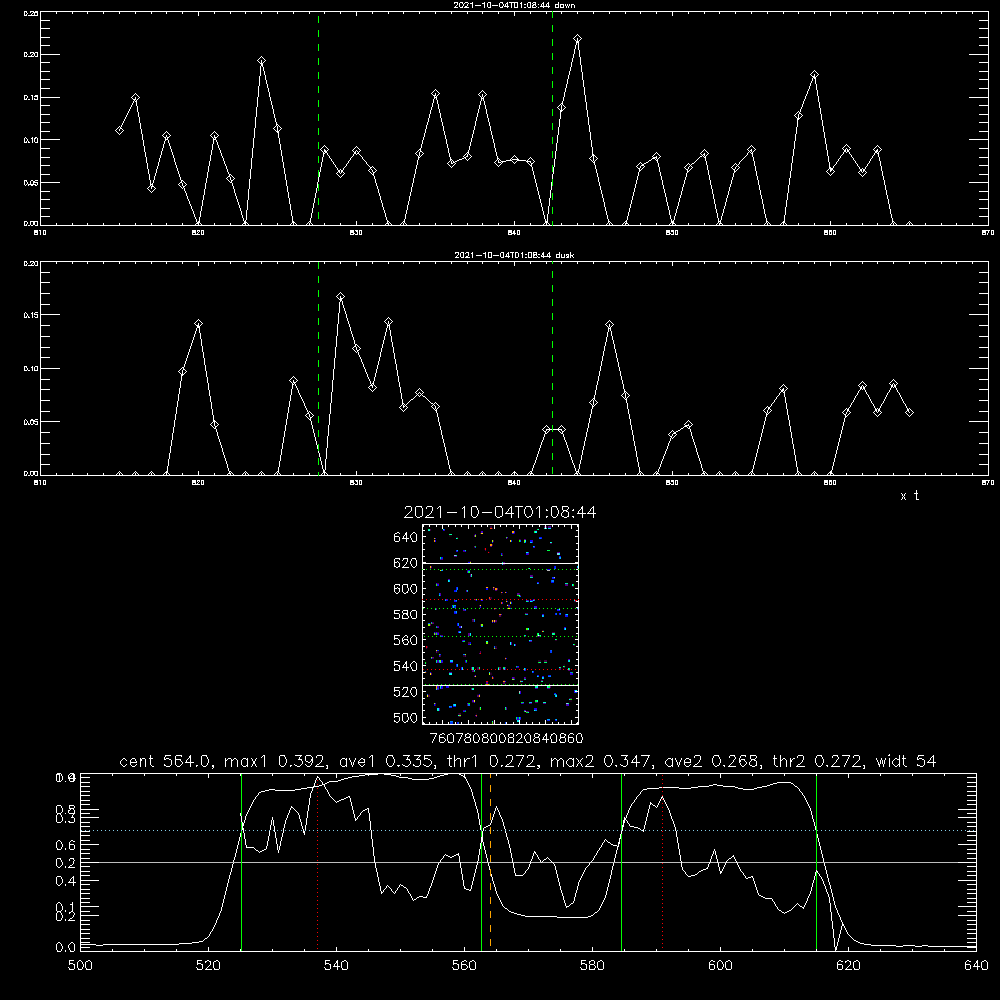Click the second green dashed line in the dusk plot
The width and height of the screenshot is (1000, 1000).
point(552,369)
